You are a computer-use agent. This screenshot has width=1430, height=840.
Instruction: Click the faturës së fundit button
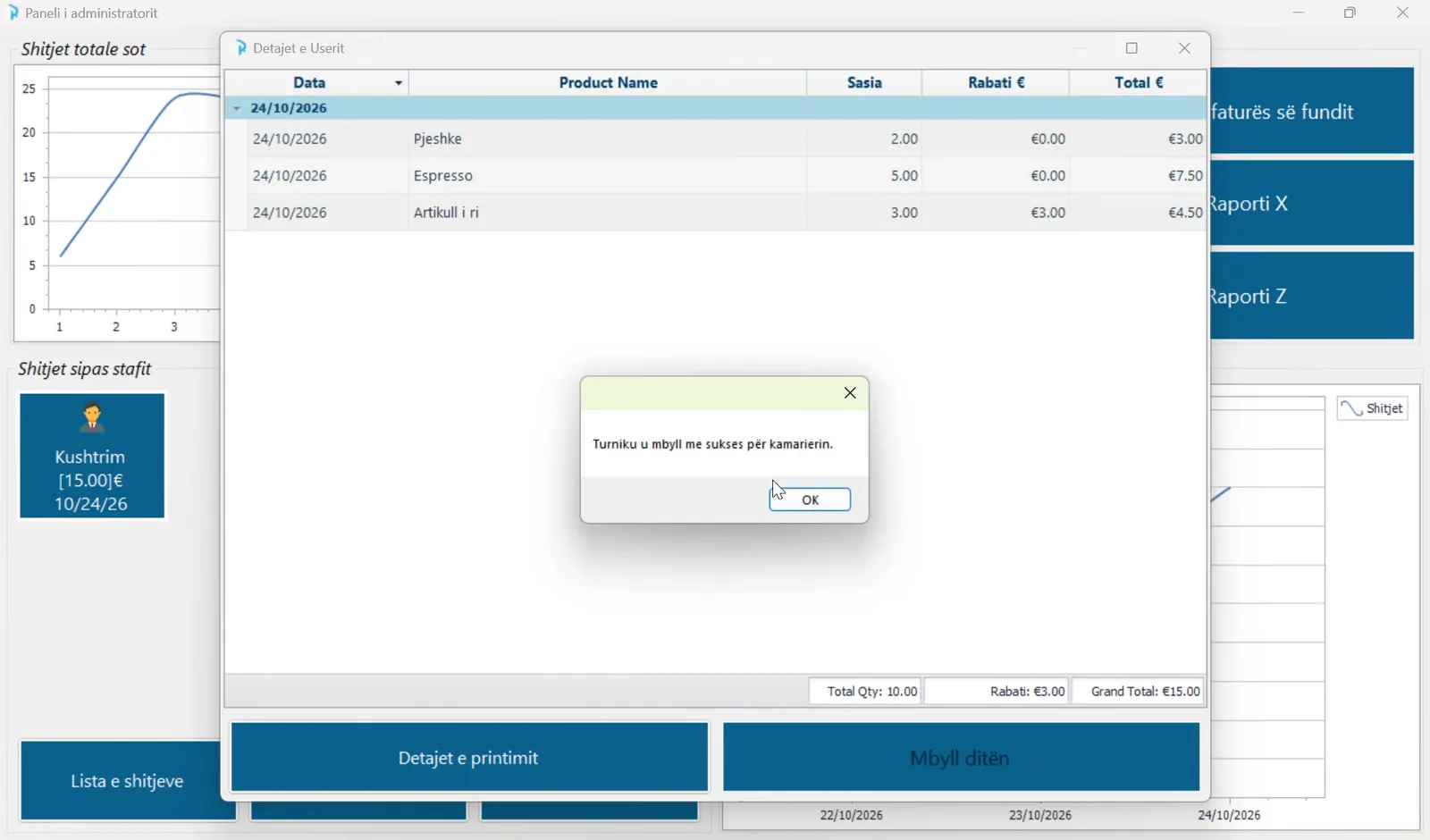tap(1312, 112)
